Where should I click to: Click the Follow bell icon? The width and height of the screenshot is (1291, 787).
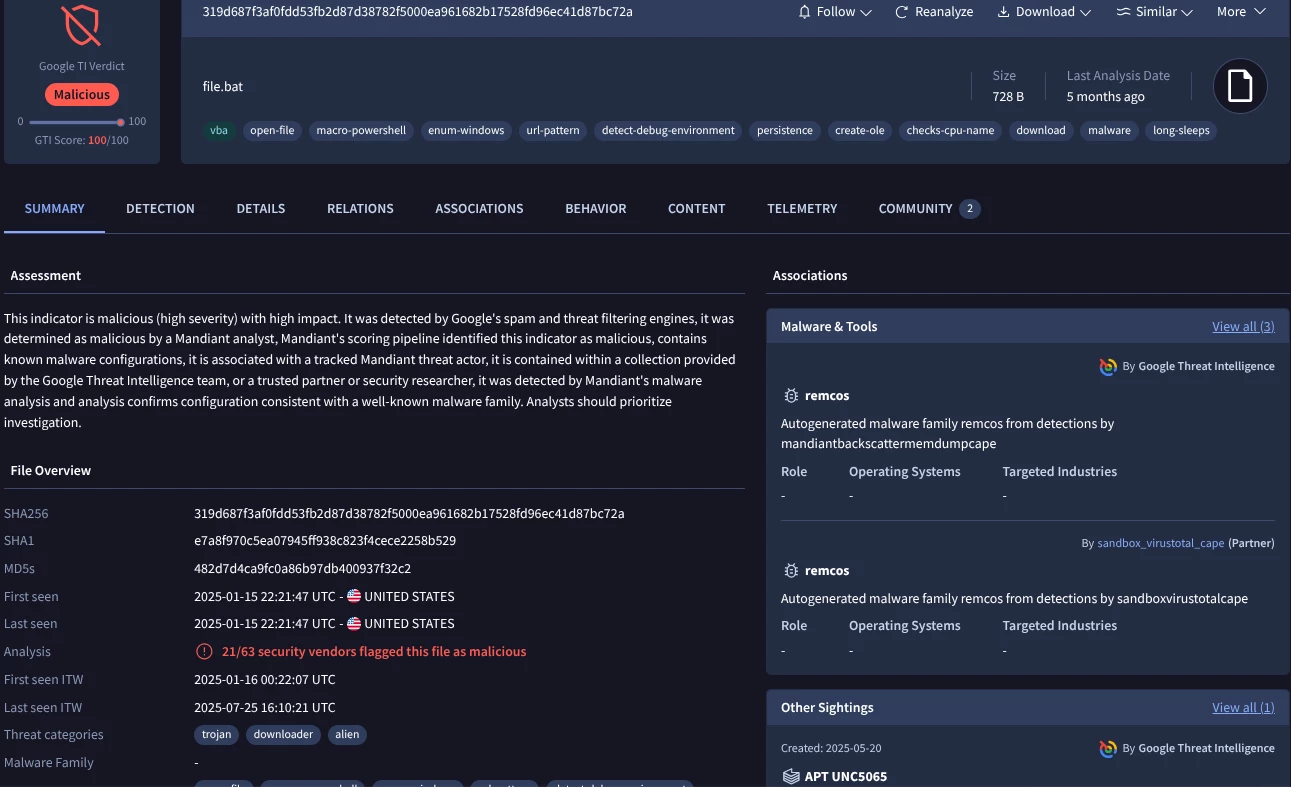coord(804,12)
